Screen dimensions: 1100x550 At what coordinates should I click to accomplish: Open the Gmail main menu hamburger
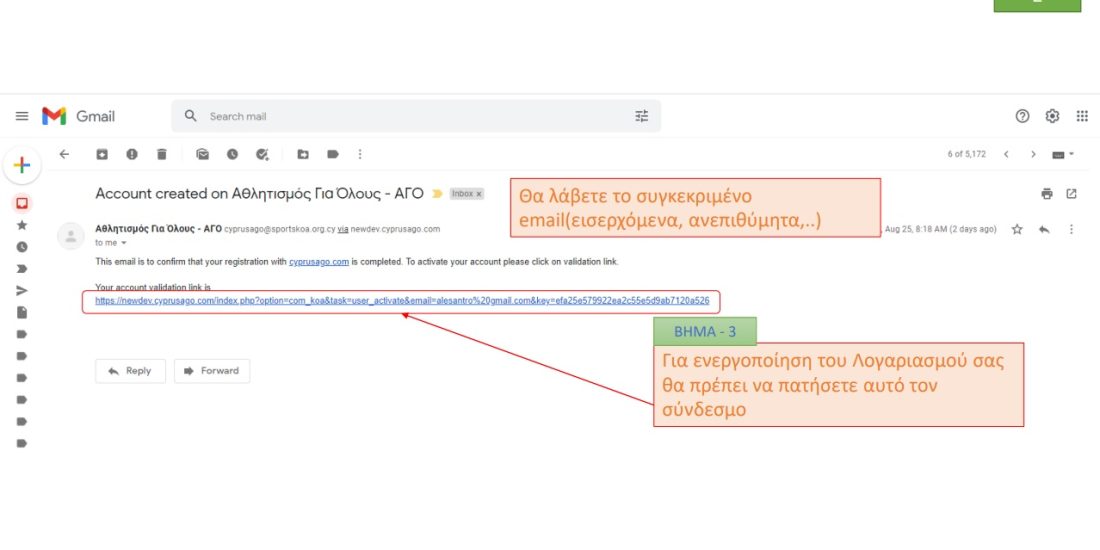pos(22,116)
